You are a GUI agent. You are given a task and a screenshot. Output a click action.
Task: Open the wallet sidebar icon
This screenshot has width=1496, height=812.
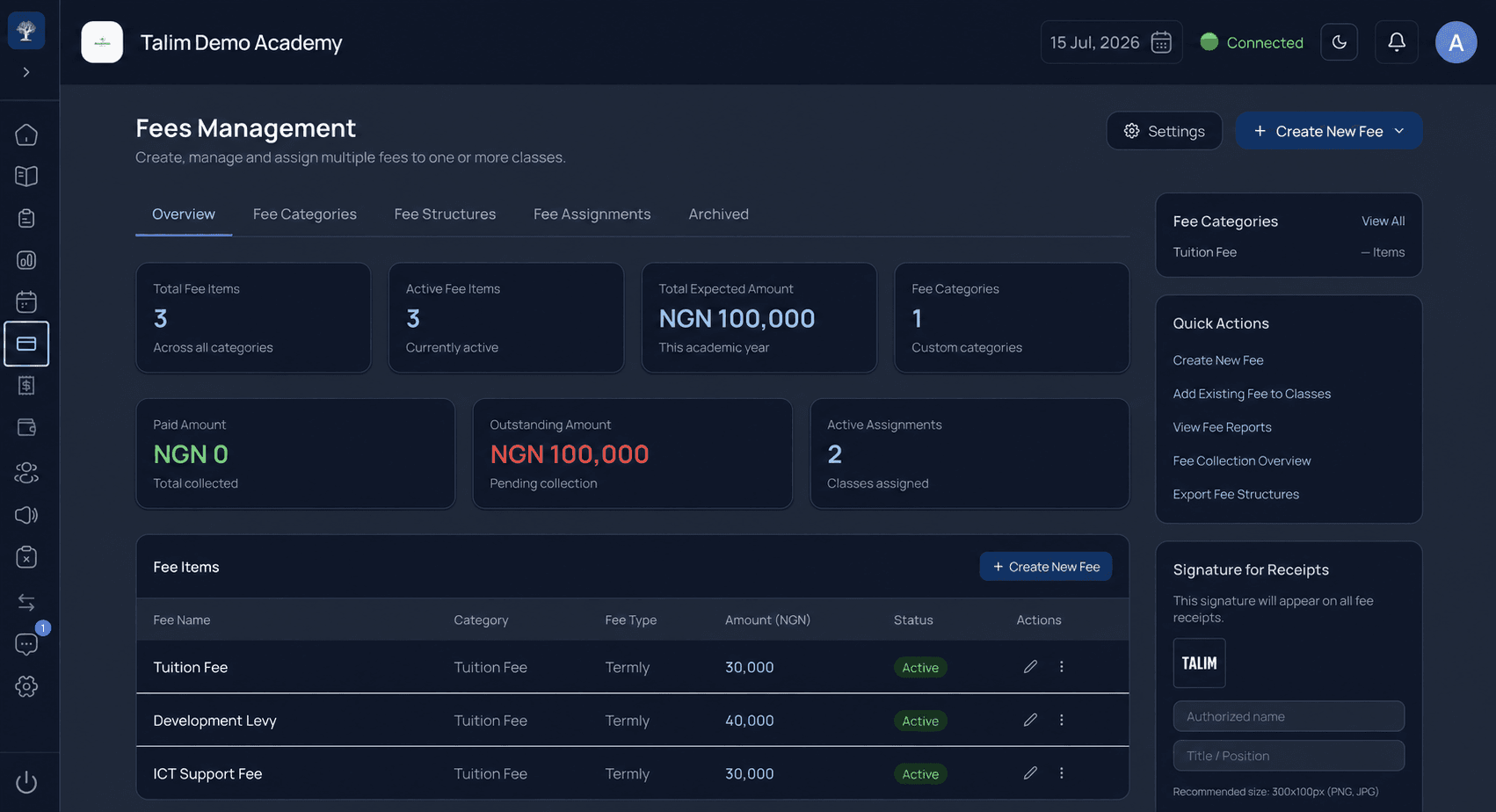point(26,427)
